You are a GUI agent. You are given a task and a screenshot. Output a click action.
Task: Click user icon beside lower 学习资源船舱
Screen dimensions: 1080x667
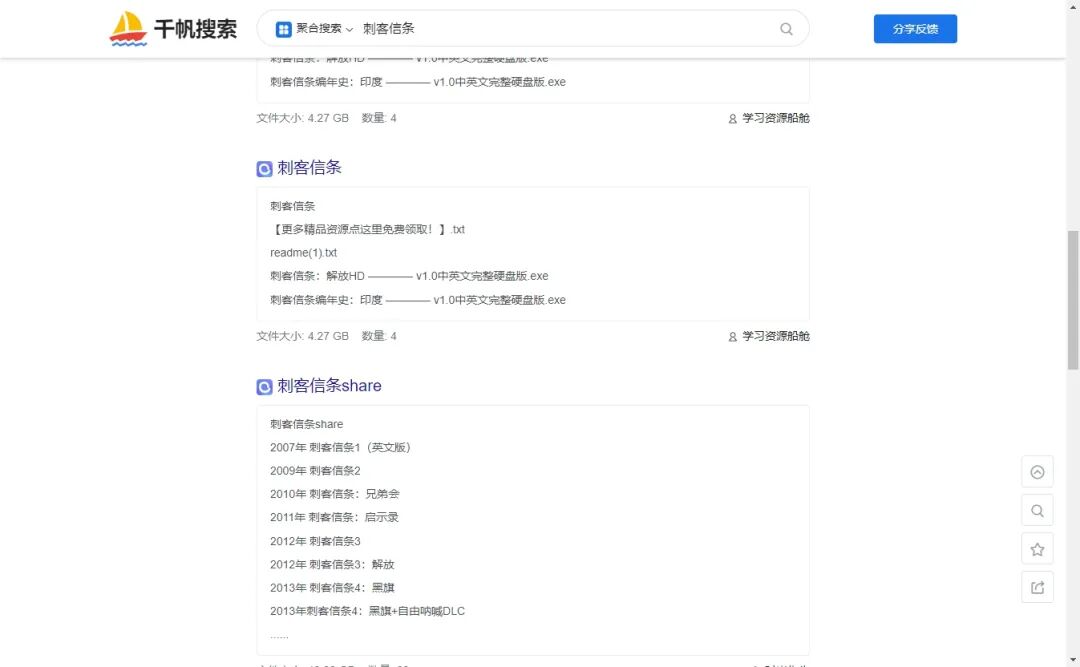(732, 337)
